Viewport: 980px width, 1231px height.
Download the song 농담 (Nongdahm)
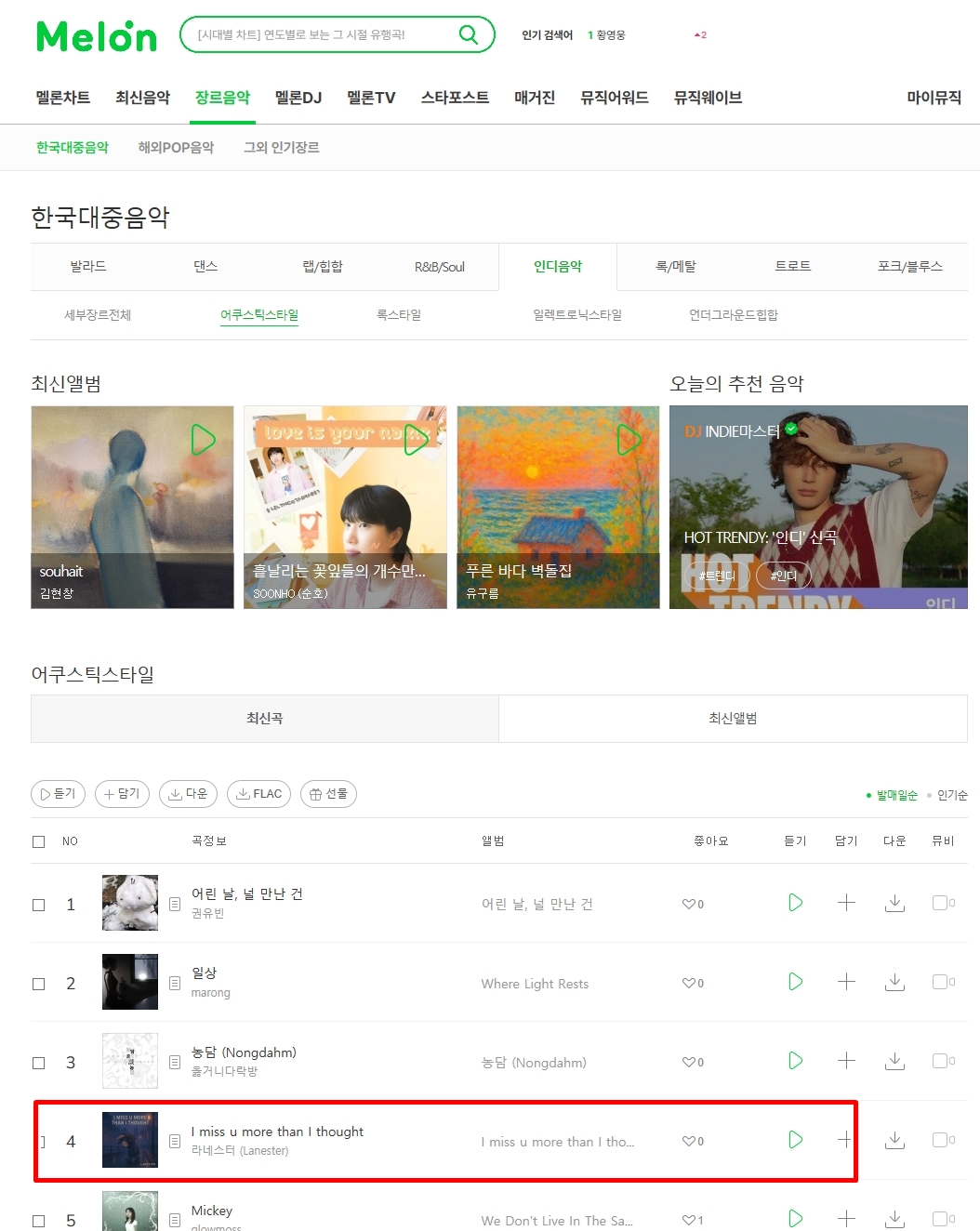coord(894,1061)
